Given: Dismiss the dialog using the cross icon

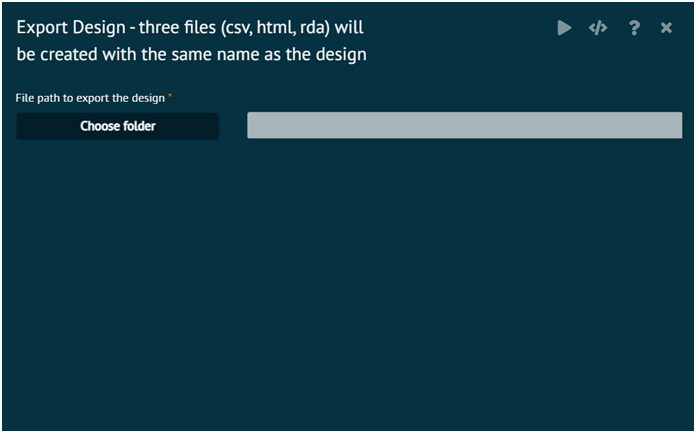Looking at the screenshot, I should [x=666, y=28].
